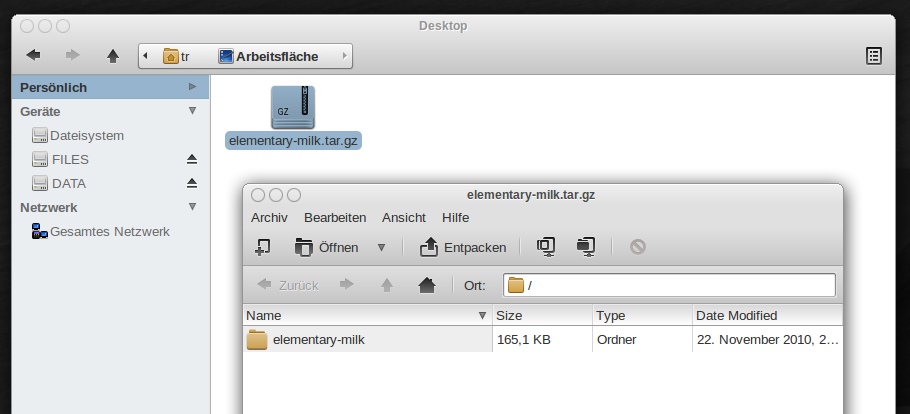This screenshot has width=910, height=414.
Task: Click the stop operation icon
Action: (638, 247)
